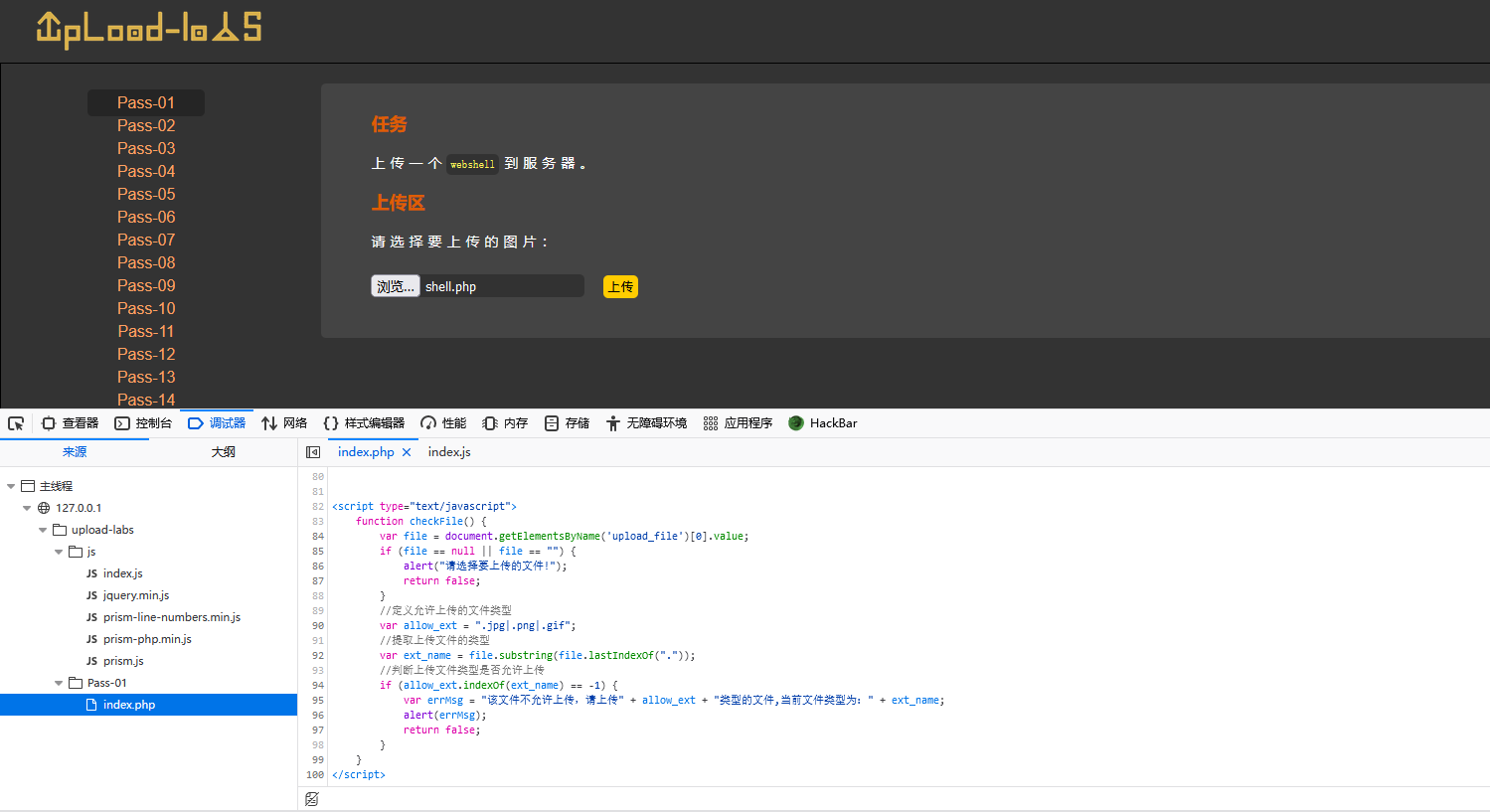1490x812 pixels.
Task: Open the Pass-09 link
Action: 146,285
